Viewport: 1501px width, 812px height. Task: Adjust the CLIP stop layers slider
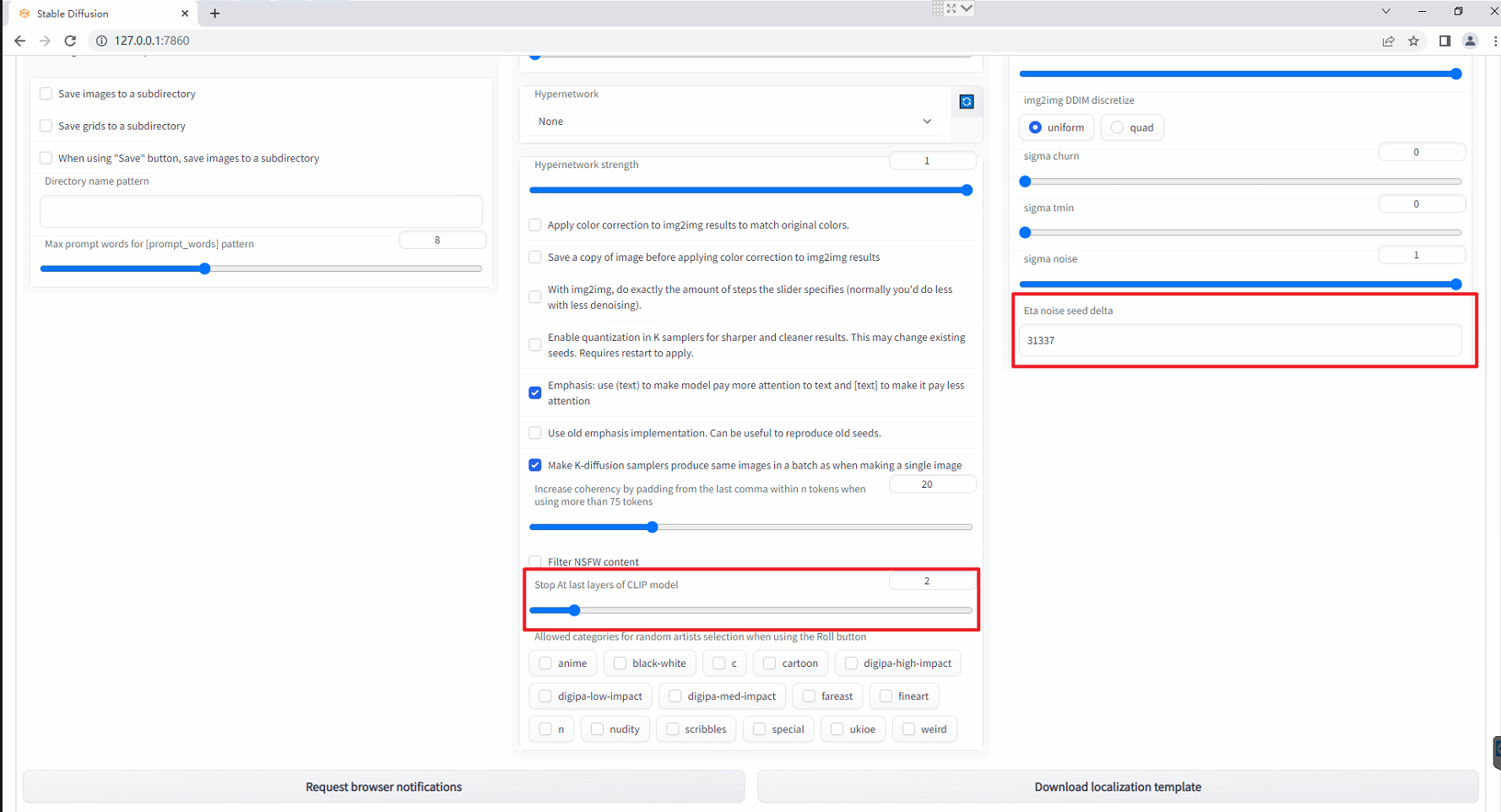coord(750,610)
